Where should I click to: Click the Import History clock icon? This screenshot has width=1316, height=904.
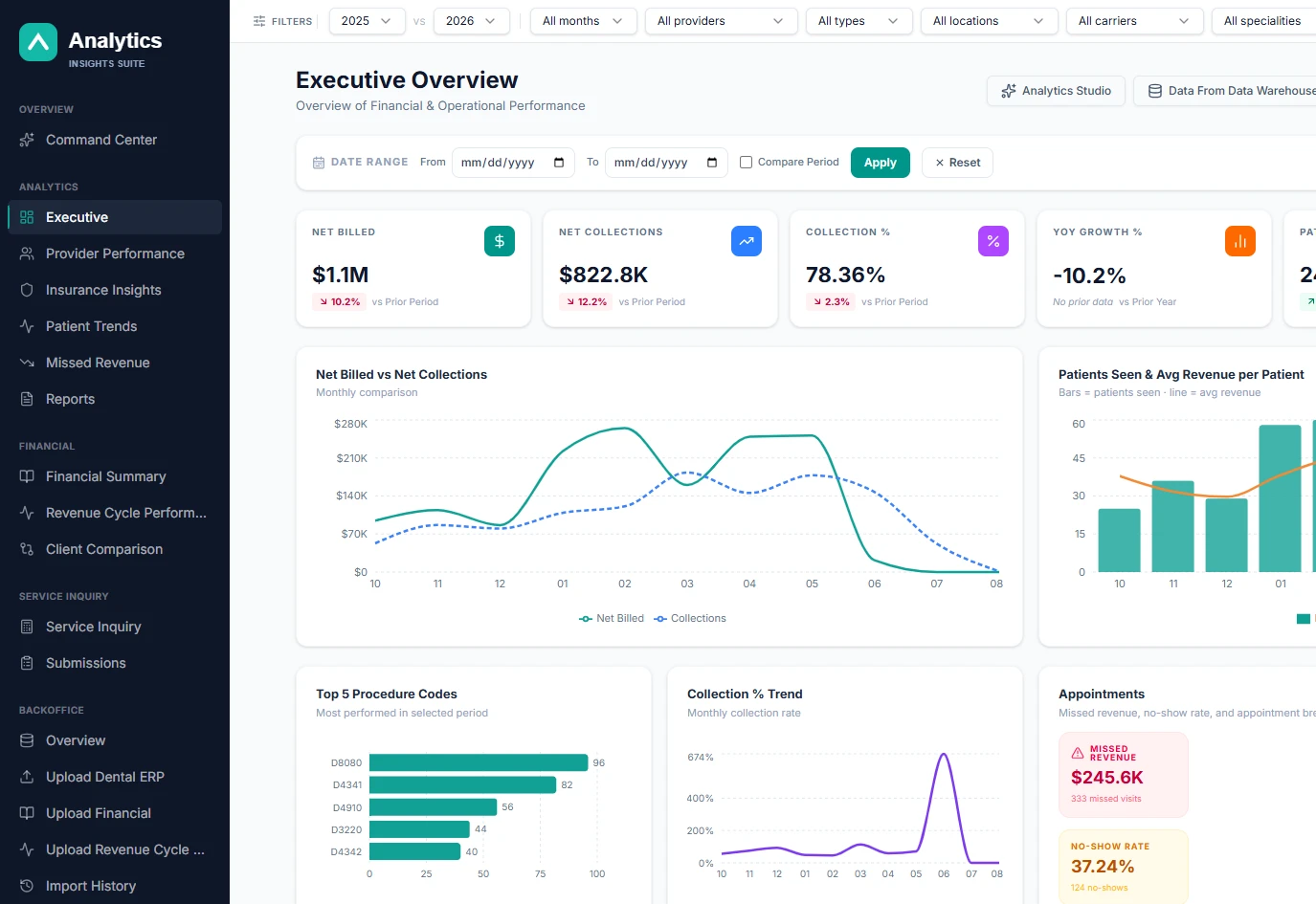point(27,886)
